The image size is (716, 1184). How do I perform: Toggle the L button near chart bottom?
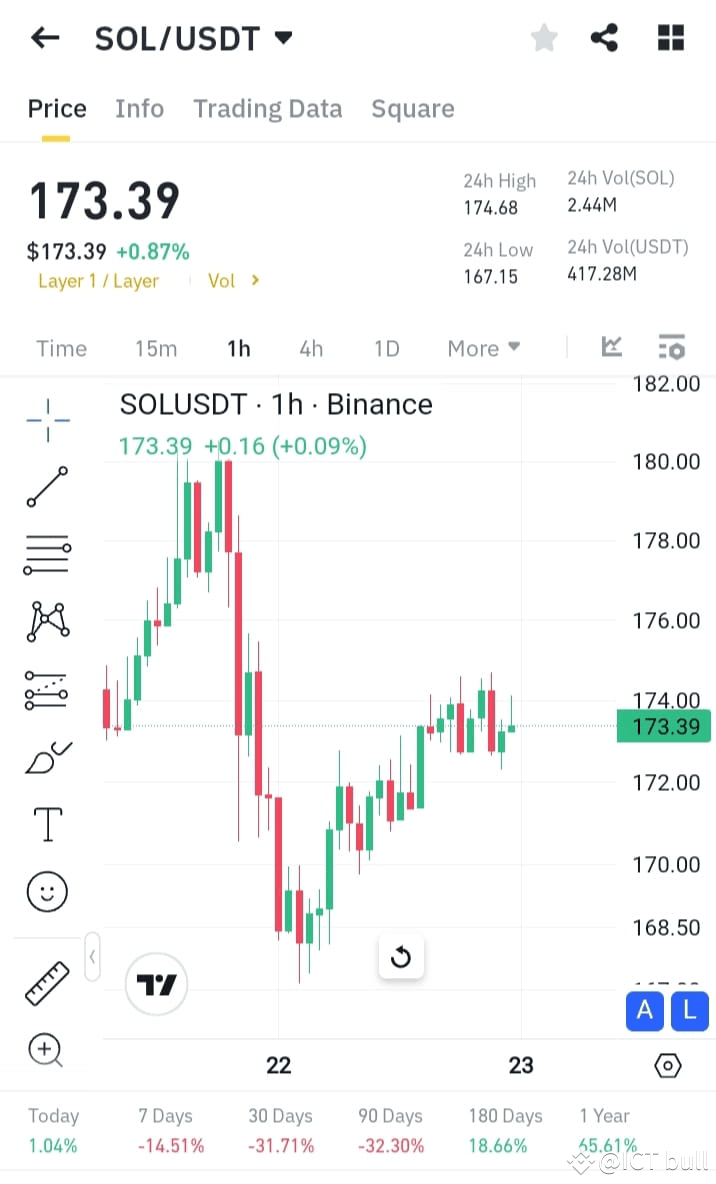[689, 1011]
